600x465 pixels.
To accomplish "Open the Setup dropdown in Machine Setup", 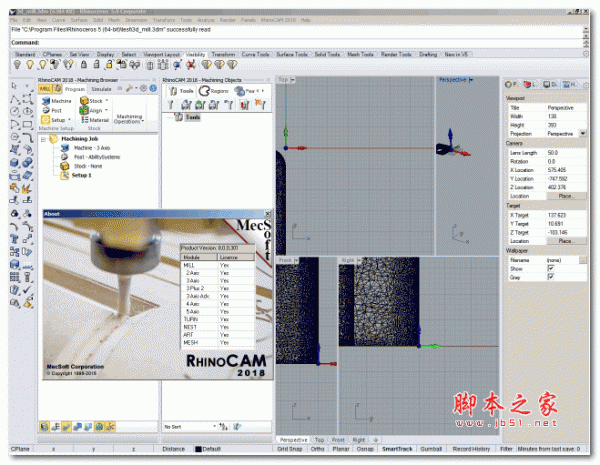I will (x=56, y=120).
